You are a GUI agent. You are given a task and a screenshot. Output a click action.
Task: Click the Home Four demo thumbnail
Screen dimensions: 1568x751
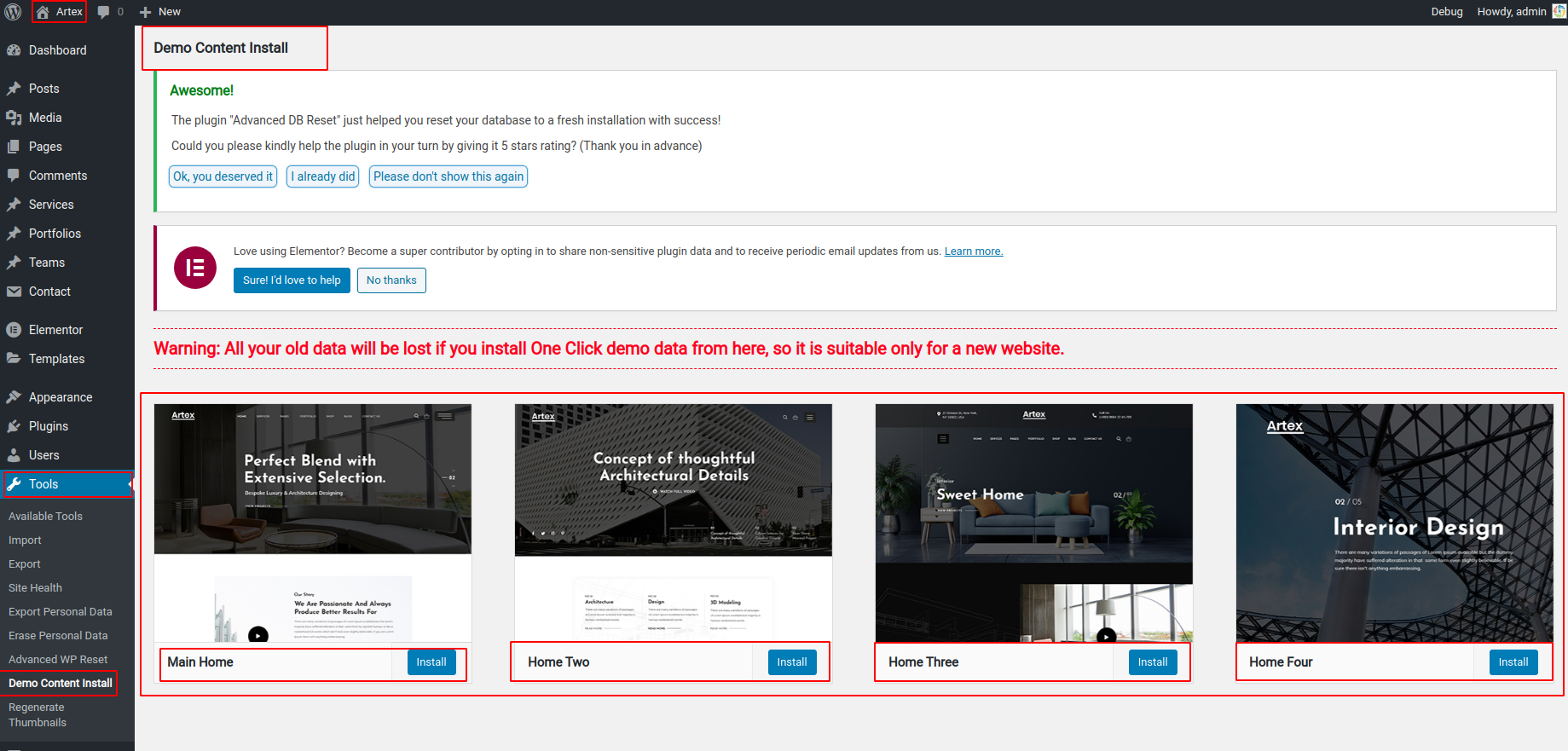(x=1395, y=523)
